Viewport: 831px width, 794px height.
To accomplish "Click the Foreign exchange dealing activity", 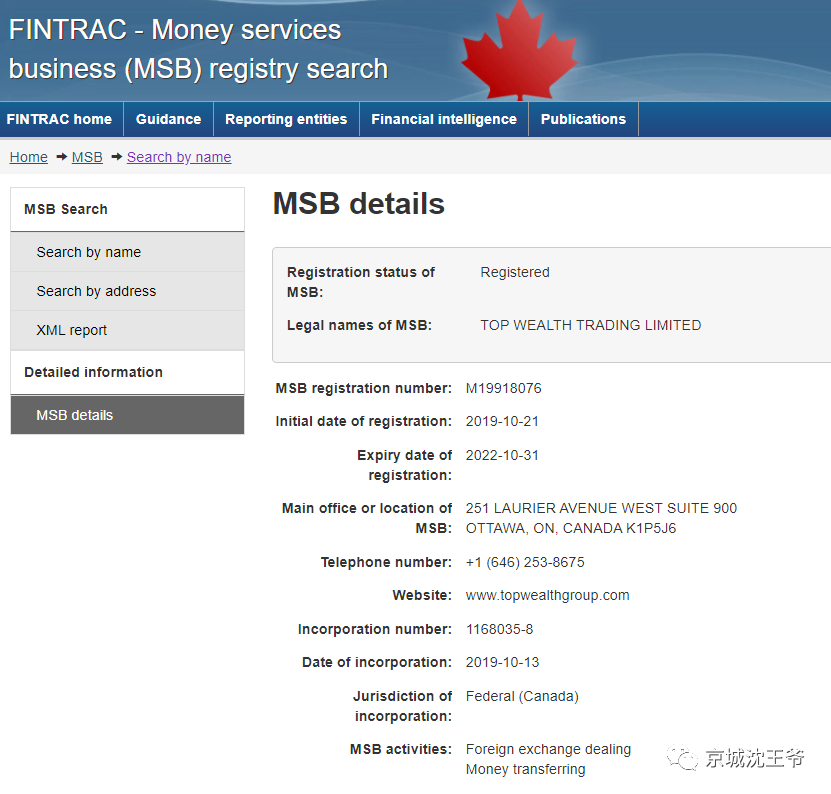I will pyautogui.click(x=549, y=749).
